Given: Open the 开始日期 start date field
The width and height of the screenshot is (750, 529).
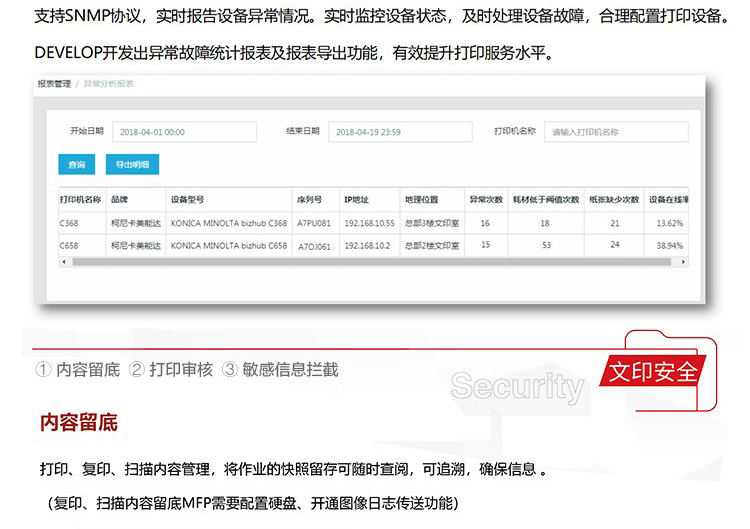Looking at the screenshot, I should pos(184,132).
